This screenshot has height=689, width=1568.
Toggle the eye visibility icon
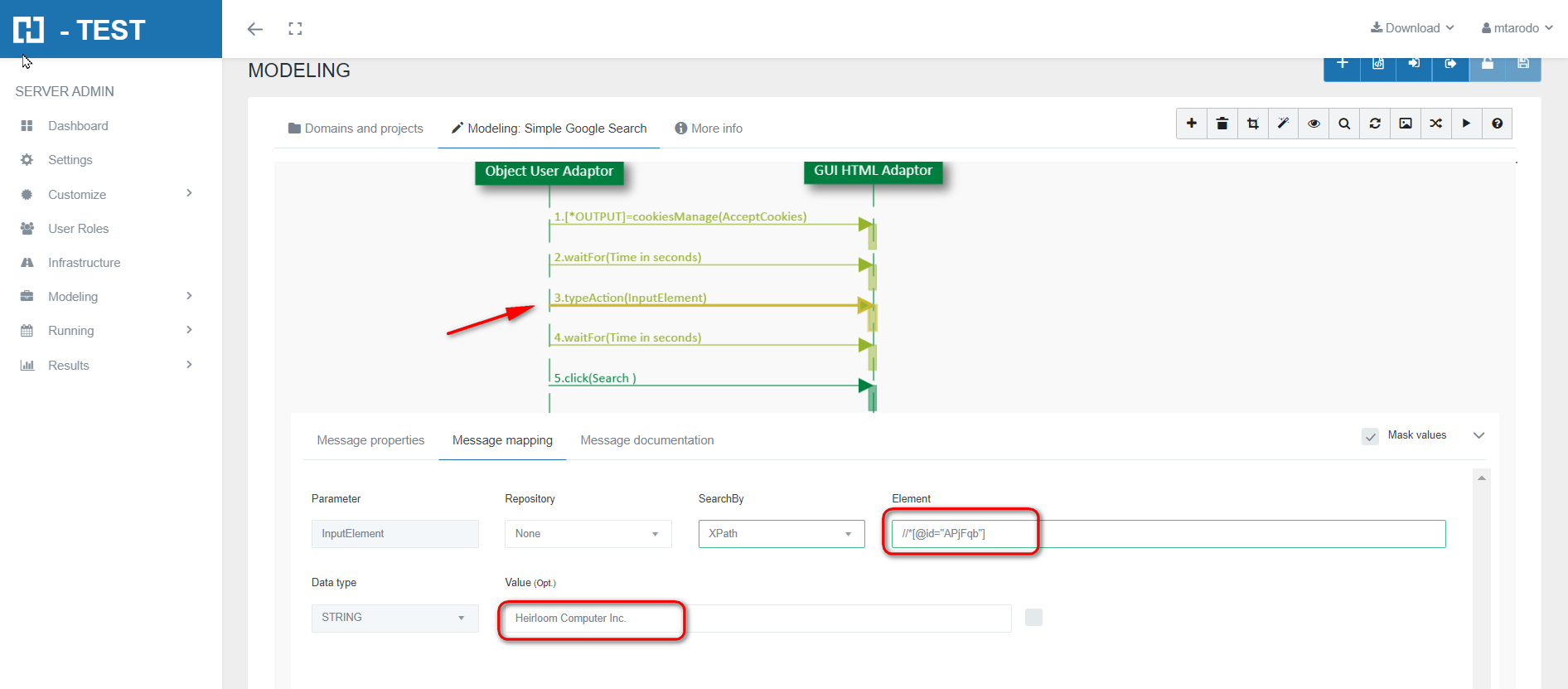[x=1314, y=124]
